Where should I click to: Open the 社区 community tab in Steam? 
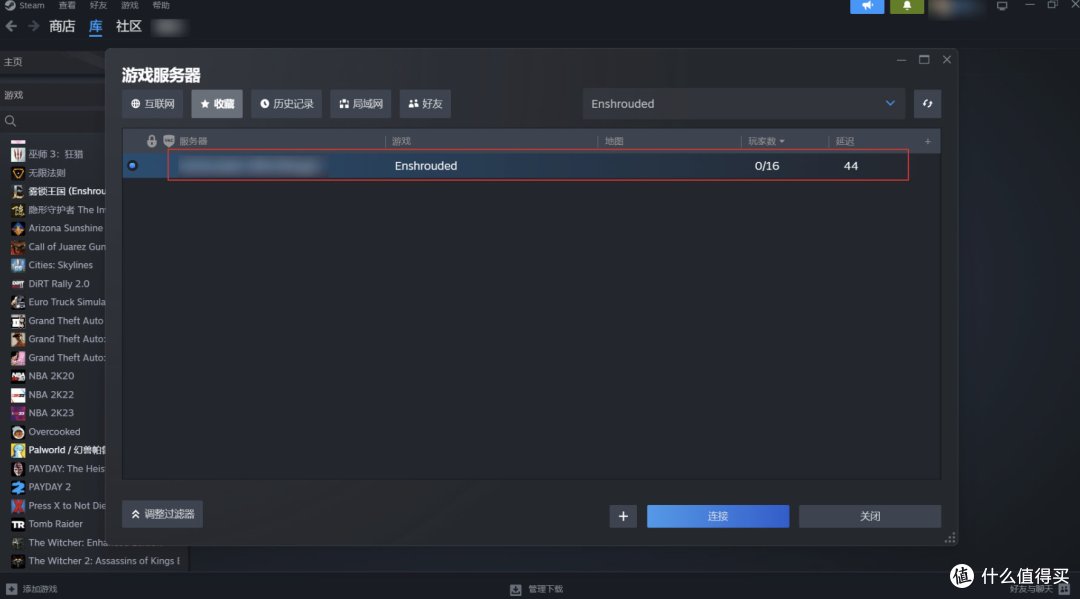(129, 26)
